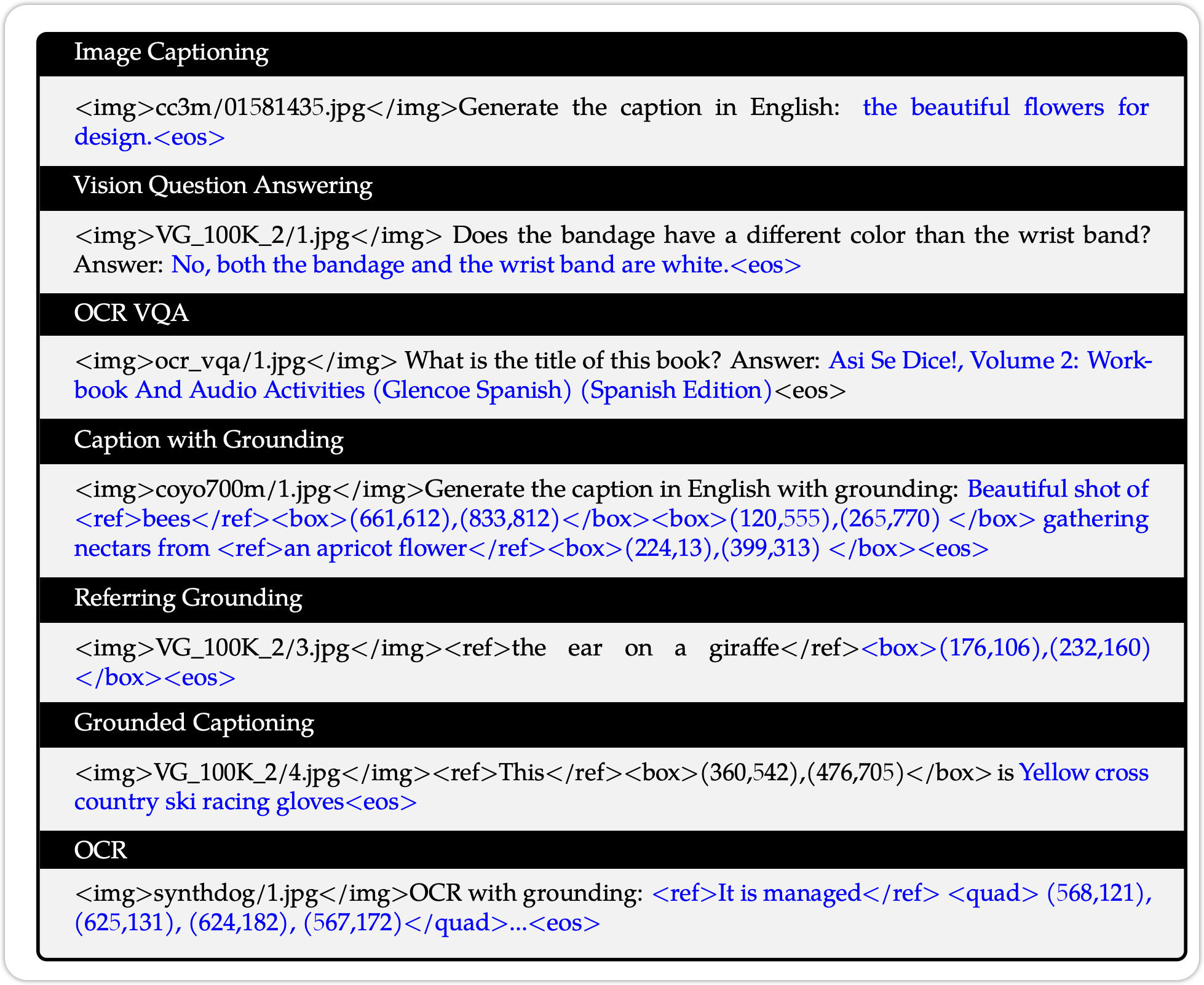Click the cc3m/01581435.jpg image path text
This screenshot has width=1204, height=985.
point(261,108)
